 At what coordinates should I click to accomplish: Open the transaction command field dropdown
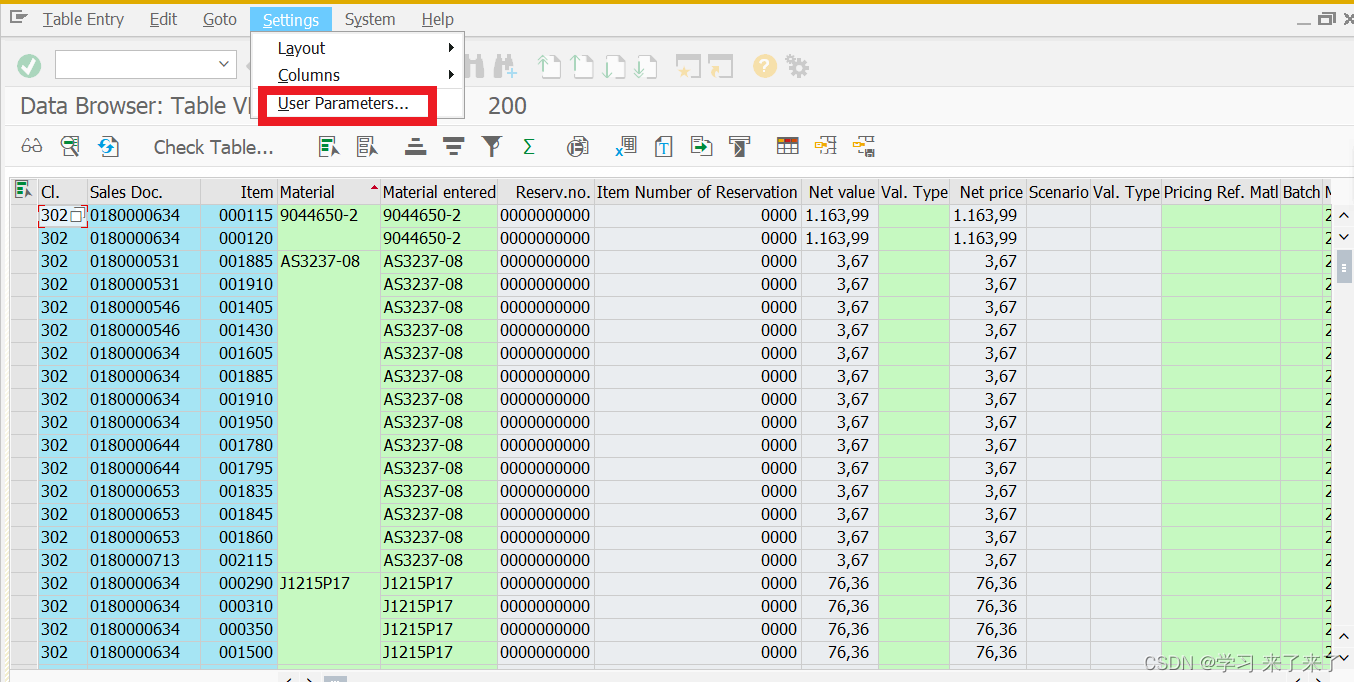click(x=224, y=65)
